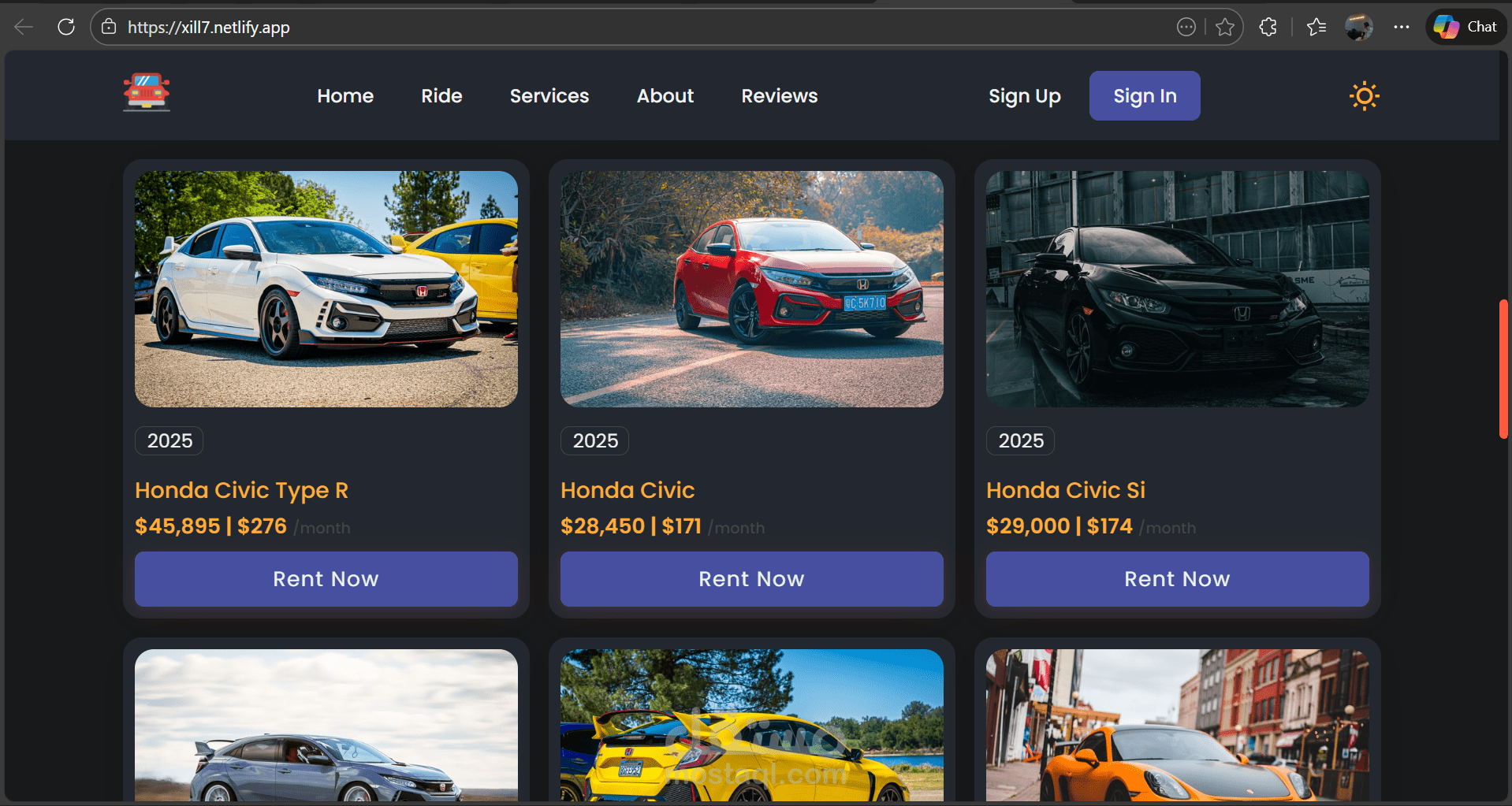This screenshot has width=1512, height=806.
Task: Click the Honda Civic Si title
Action: (x=1066, y=490)
